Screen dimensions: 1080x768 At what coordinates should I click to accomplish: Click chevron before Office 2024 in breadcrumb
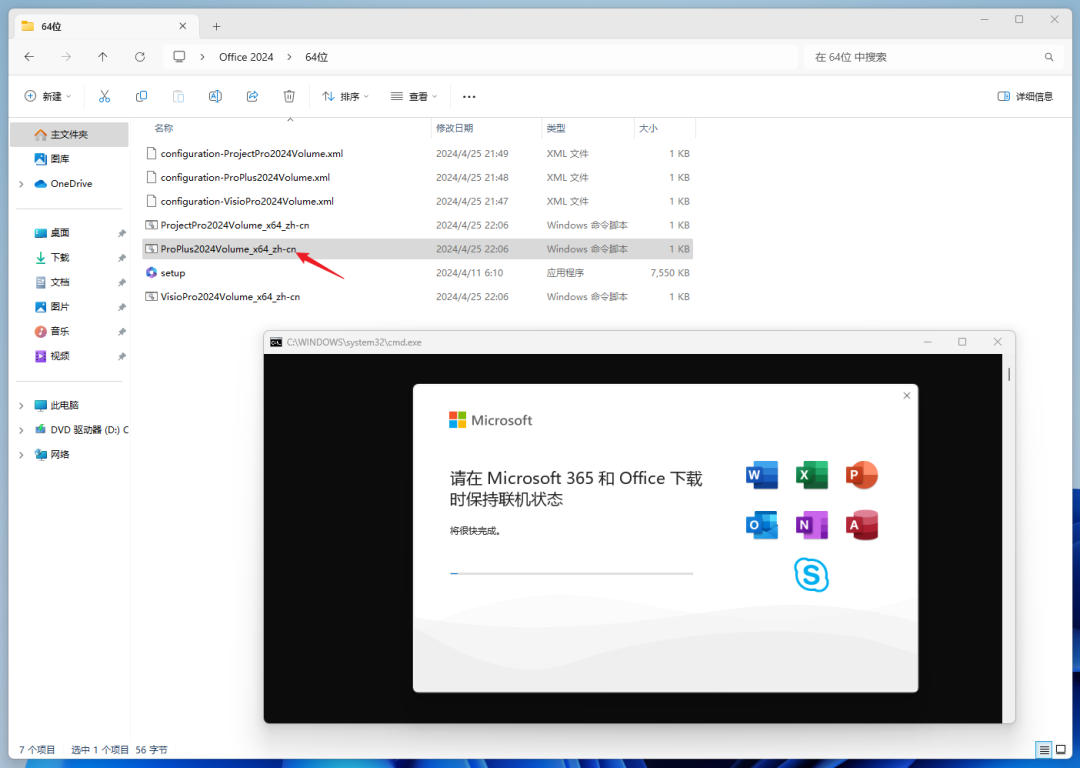pos(202,57)
